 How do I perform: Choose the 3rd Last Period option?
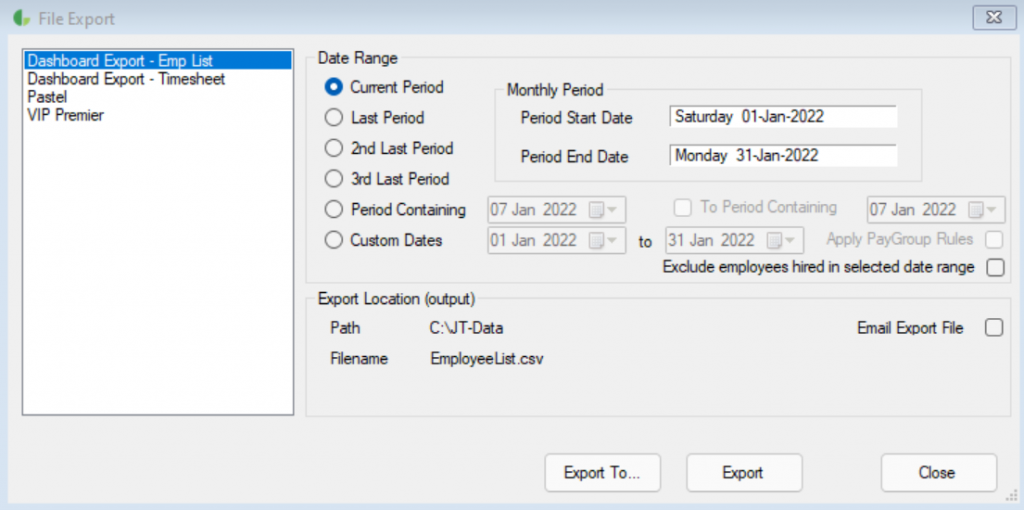pyautogui.click(x=334, y=178)
